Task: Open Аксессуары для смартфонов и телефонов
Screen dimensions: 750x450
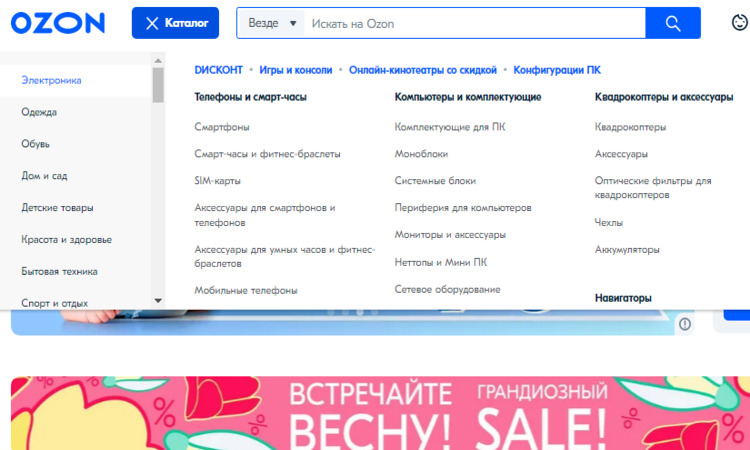Action: 265,215
